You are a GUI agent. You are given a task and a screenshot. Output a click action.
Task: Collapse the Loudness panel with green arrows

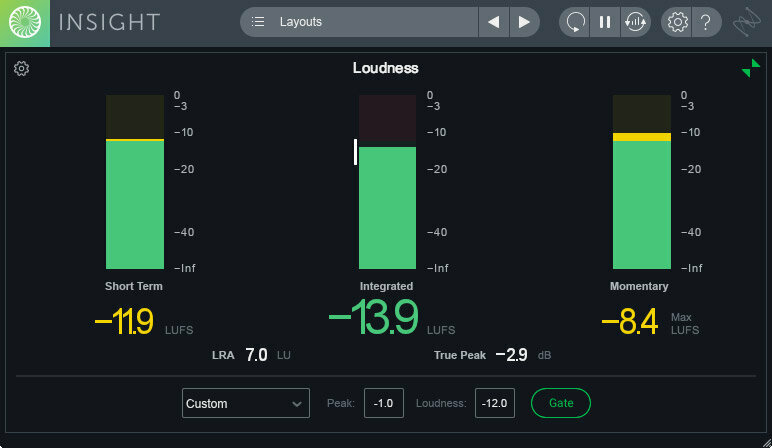751,68
